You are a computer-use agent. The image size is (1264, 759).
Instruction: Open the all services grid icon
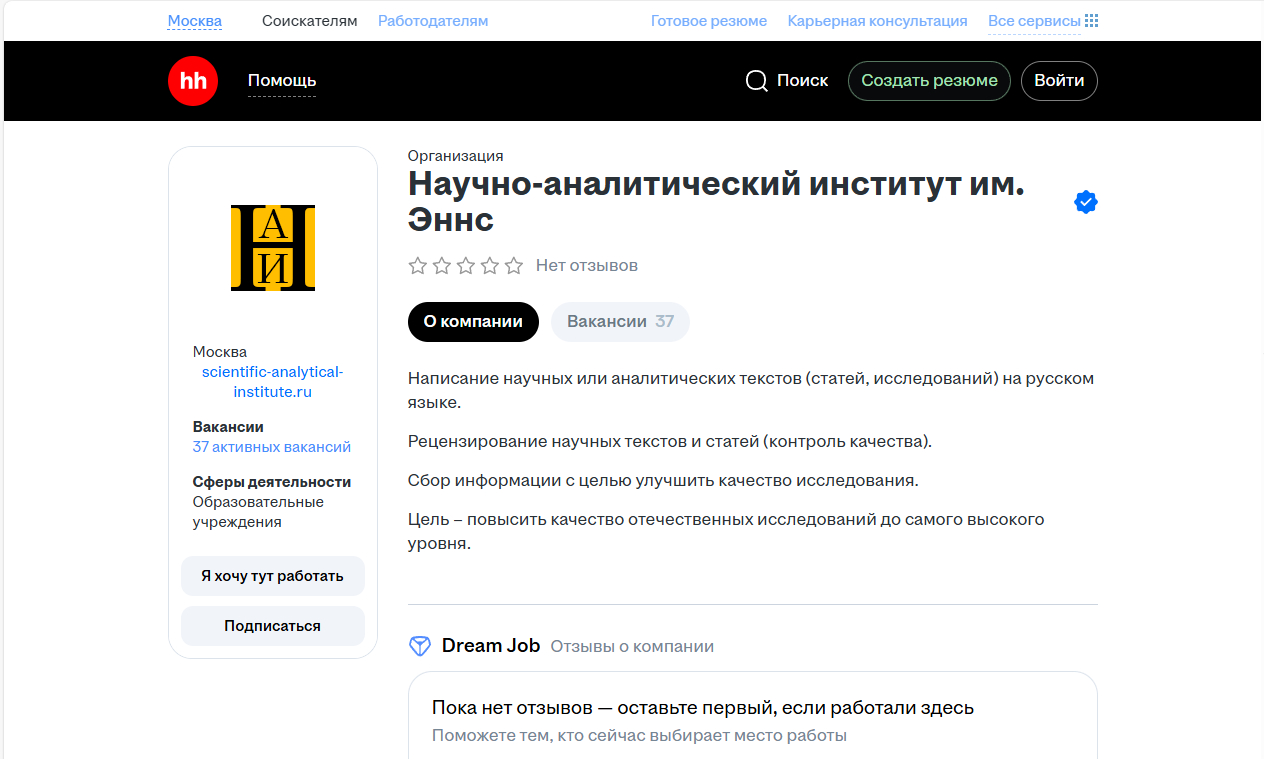1092,21
